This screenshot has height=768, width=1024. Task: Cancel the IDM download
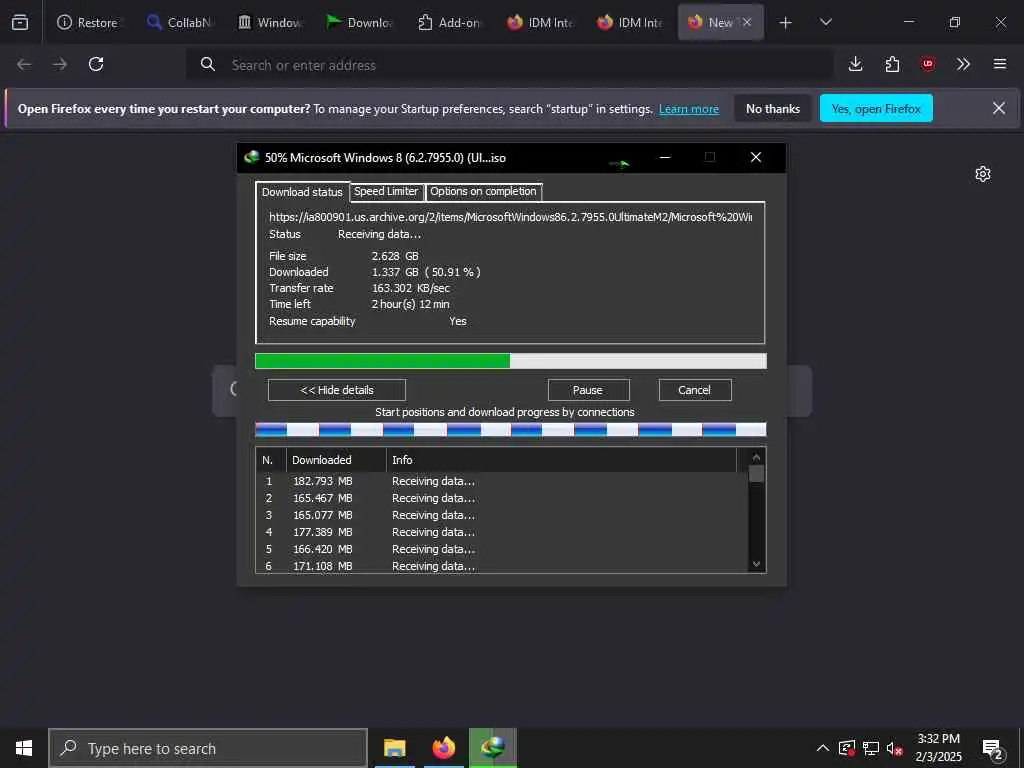click(x=695, y=390)
